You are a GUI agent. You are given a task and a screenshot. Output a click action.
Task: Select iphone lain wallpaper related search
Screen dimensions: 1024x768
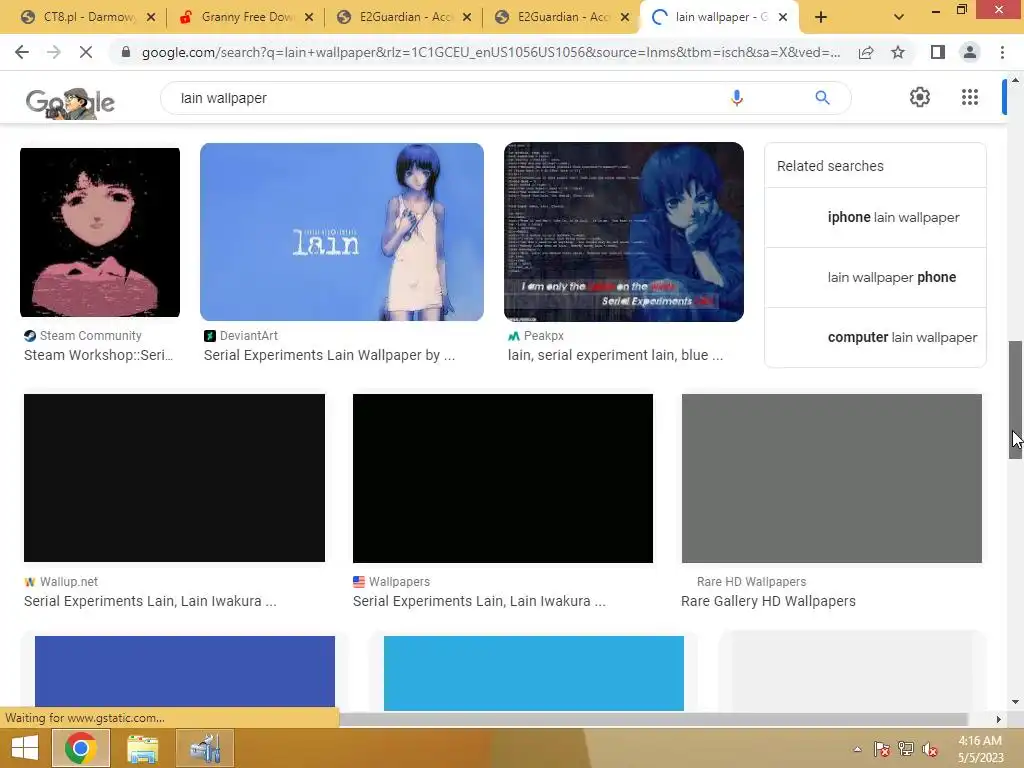coord(875,217)
